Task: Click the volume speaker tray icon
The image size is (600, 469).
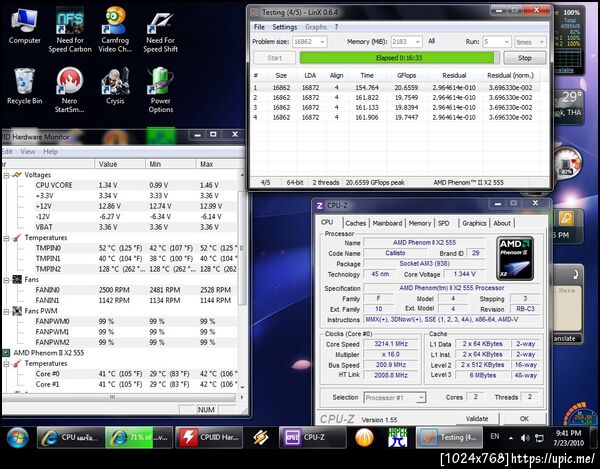Action: pyautogui.click(x=525, y=438)
